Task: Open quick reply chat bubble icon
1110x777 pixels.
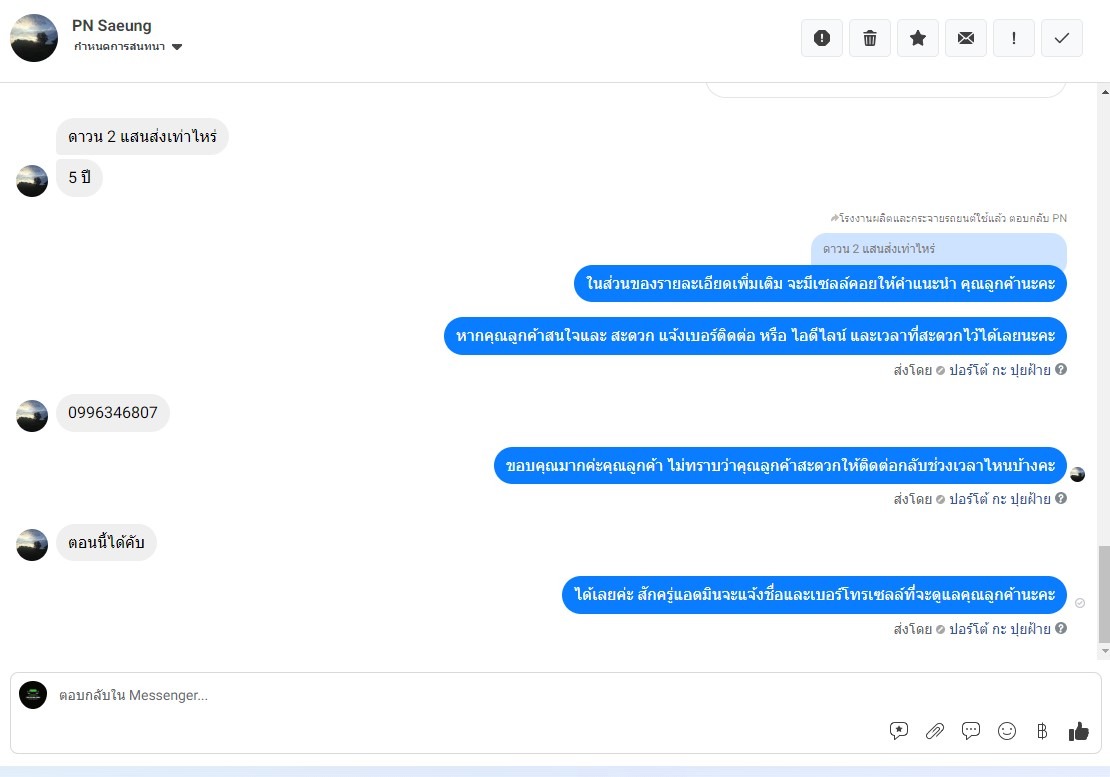Action: click(x=971, y=731)
